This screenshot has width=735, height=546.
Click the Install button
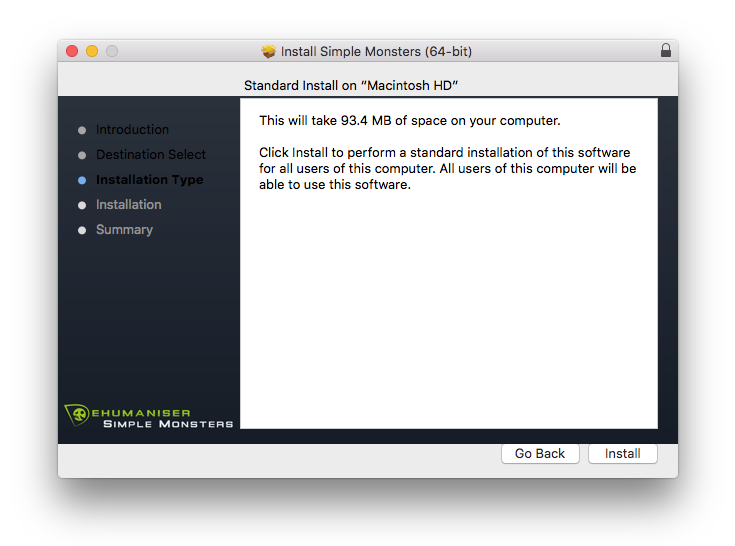tap(622, 453)
